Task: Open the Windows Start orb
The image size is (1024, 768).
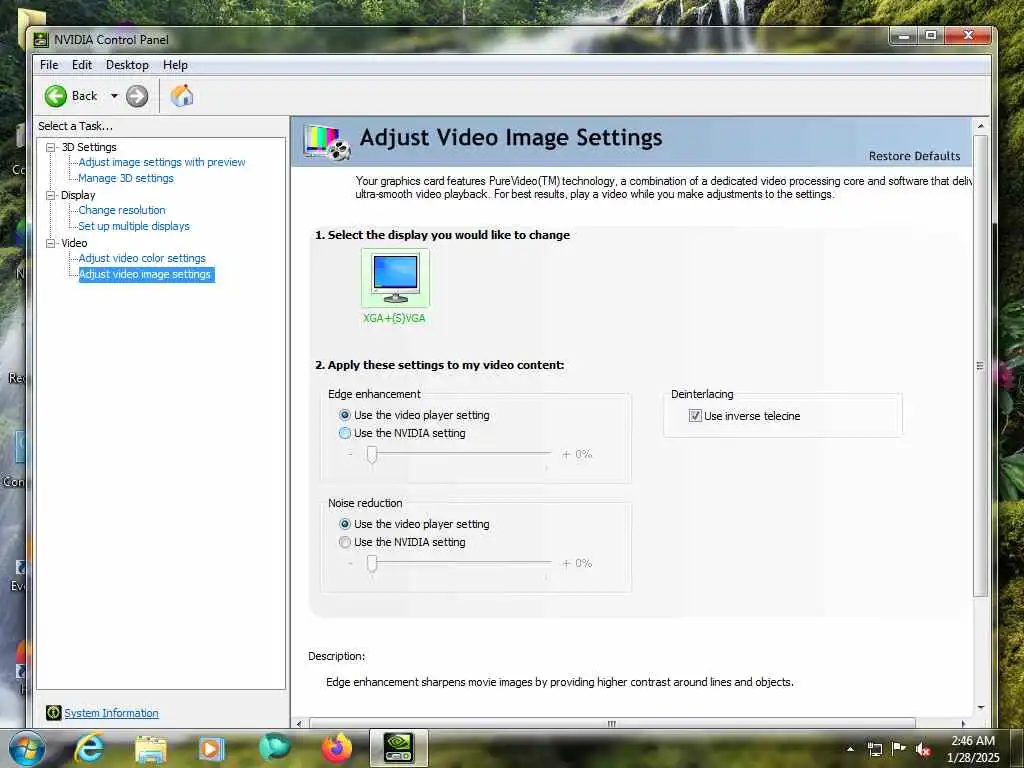Action: click(25, 749)
